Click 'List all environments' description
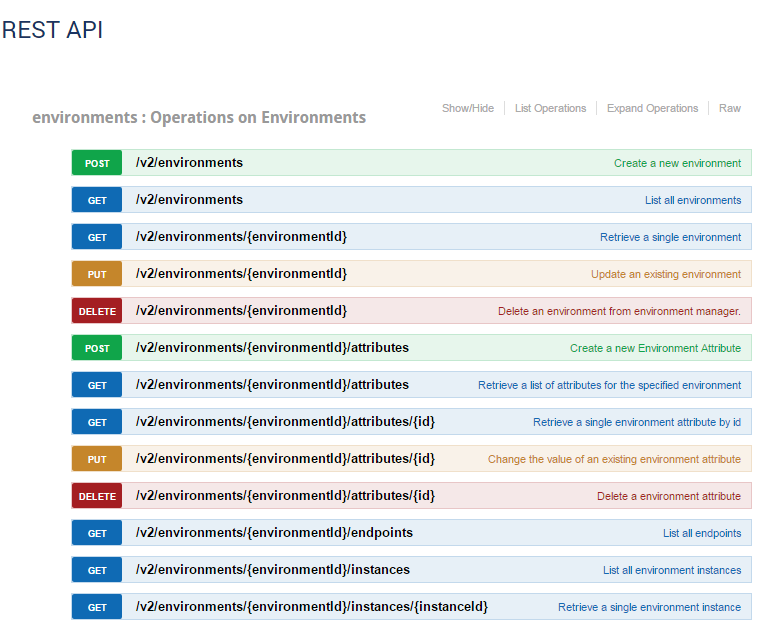Screen dimensions: 759x623 coord(693,200)
